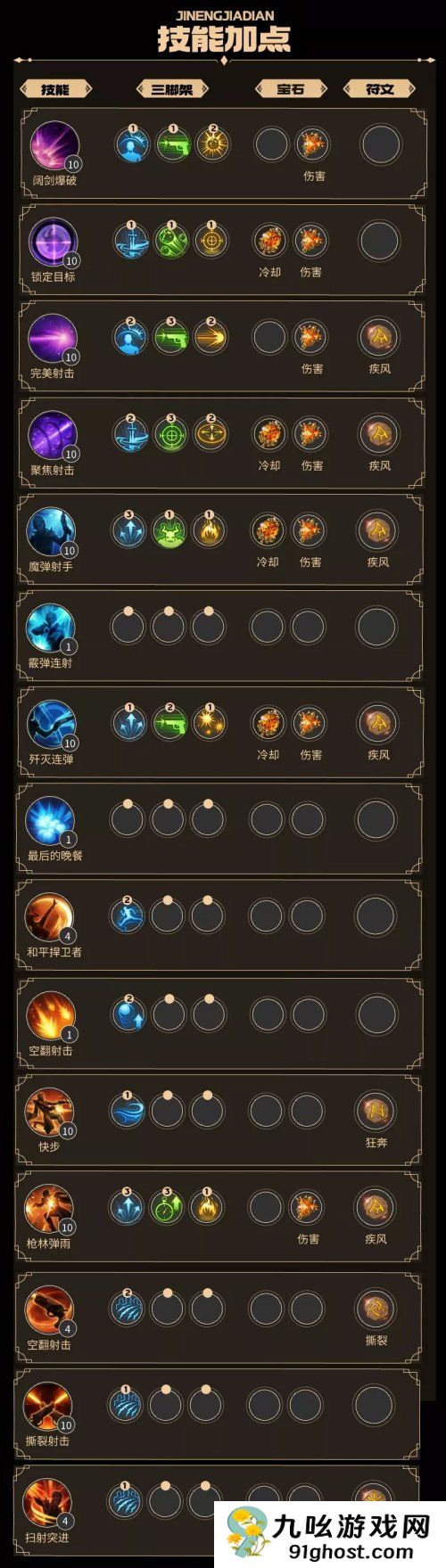Click the 最后的晚餐 skill icon
The image size is (446, 1568).
50,821
